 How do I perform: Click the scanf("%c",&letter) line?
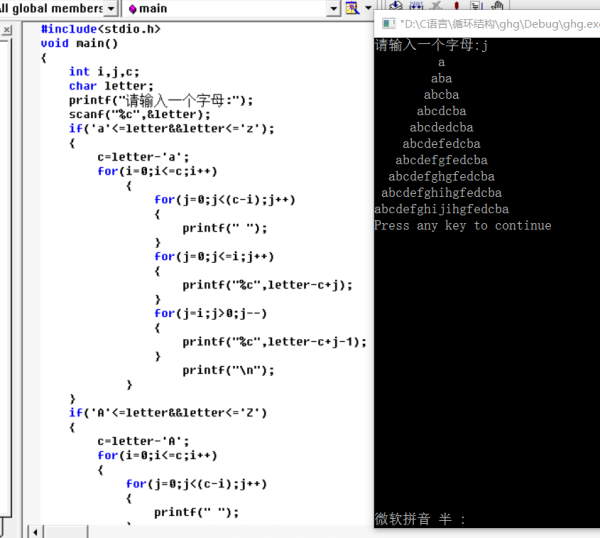(x=140, y=114)
